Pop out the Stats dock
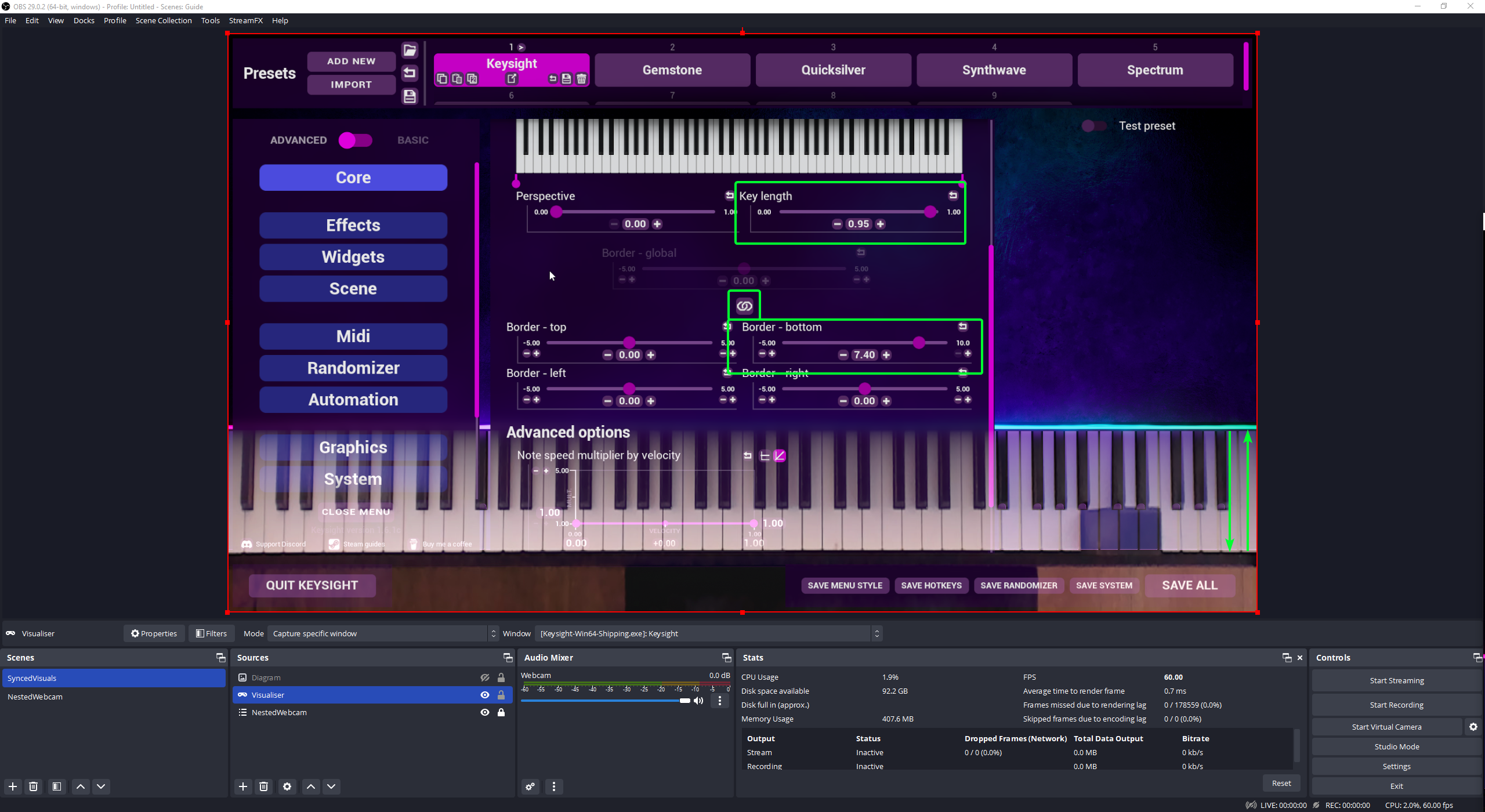1485x812 pixels. pos(1287,658)
